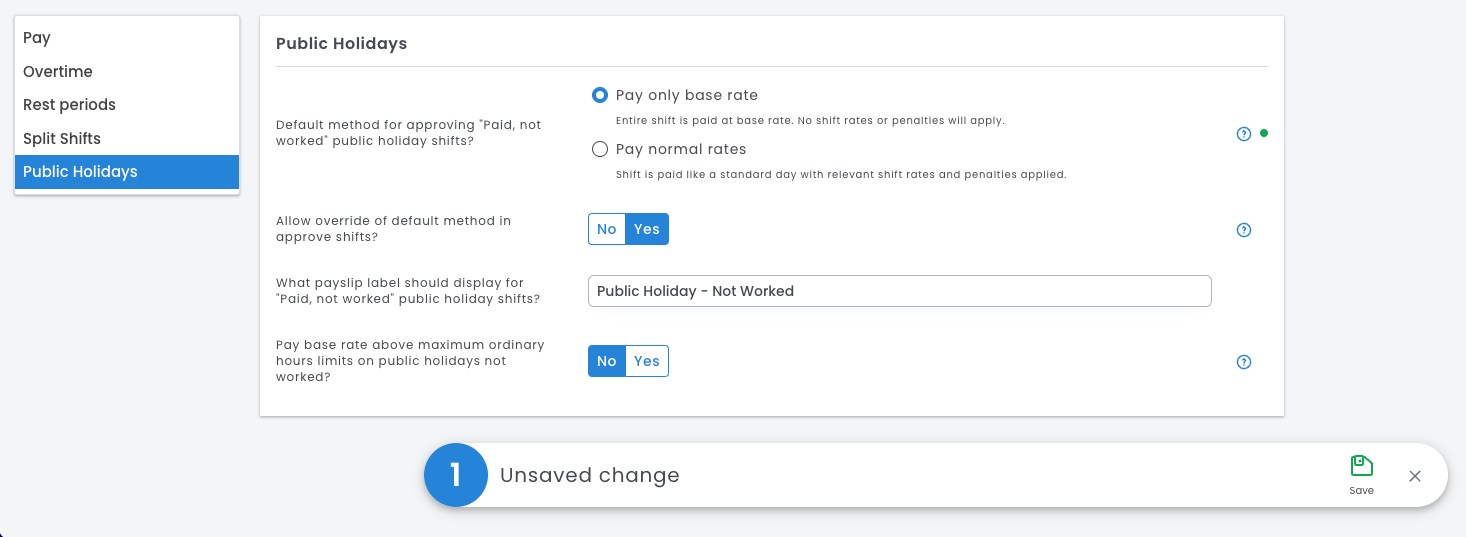Dismiss the unsaved change bar with X
Viewport: 1466px width, 537px height.
coord(1415,476)
